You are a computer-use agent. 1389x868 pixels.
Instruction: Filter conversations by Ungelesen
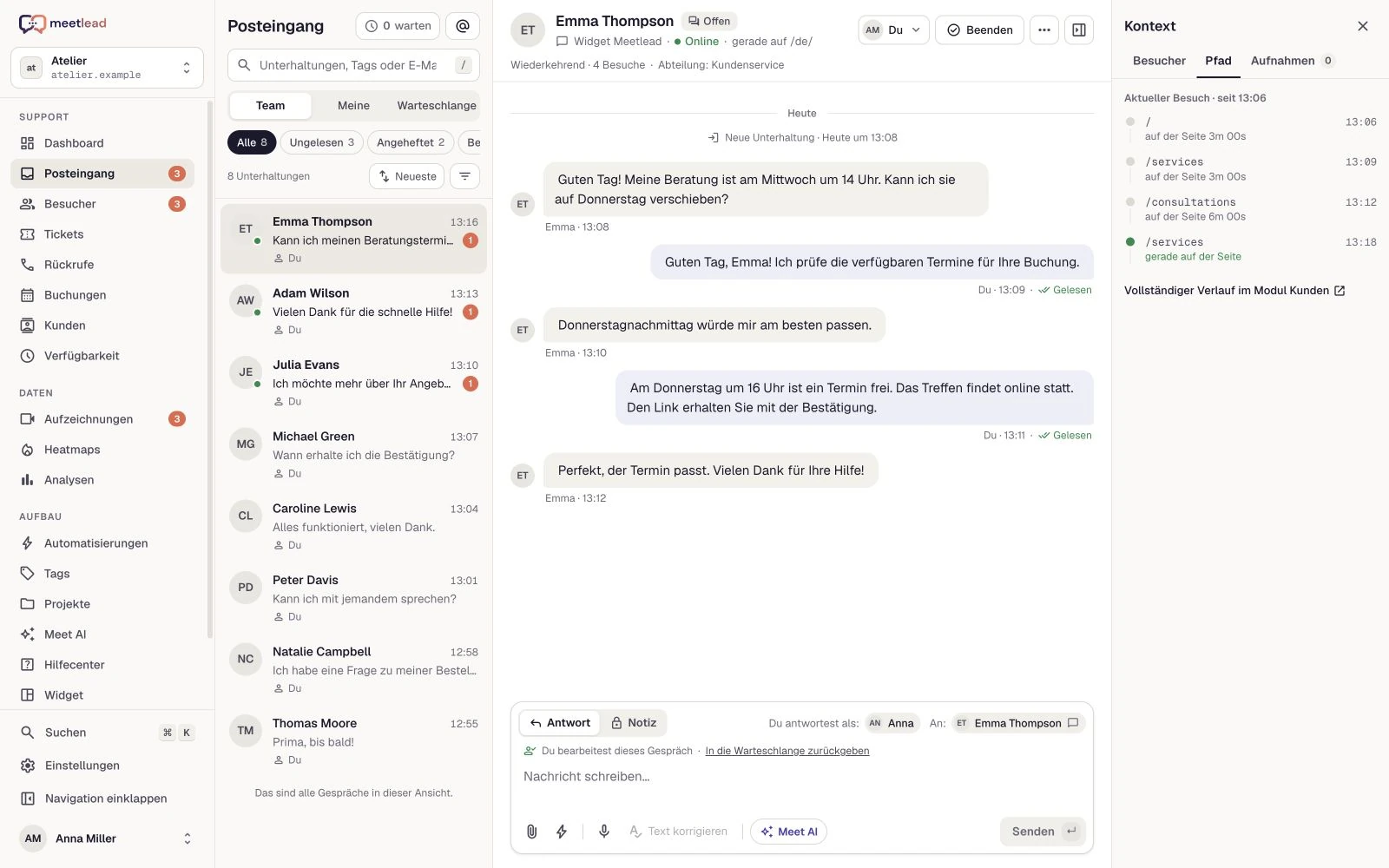(322, 142)
